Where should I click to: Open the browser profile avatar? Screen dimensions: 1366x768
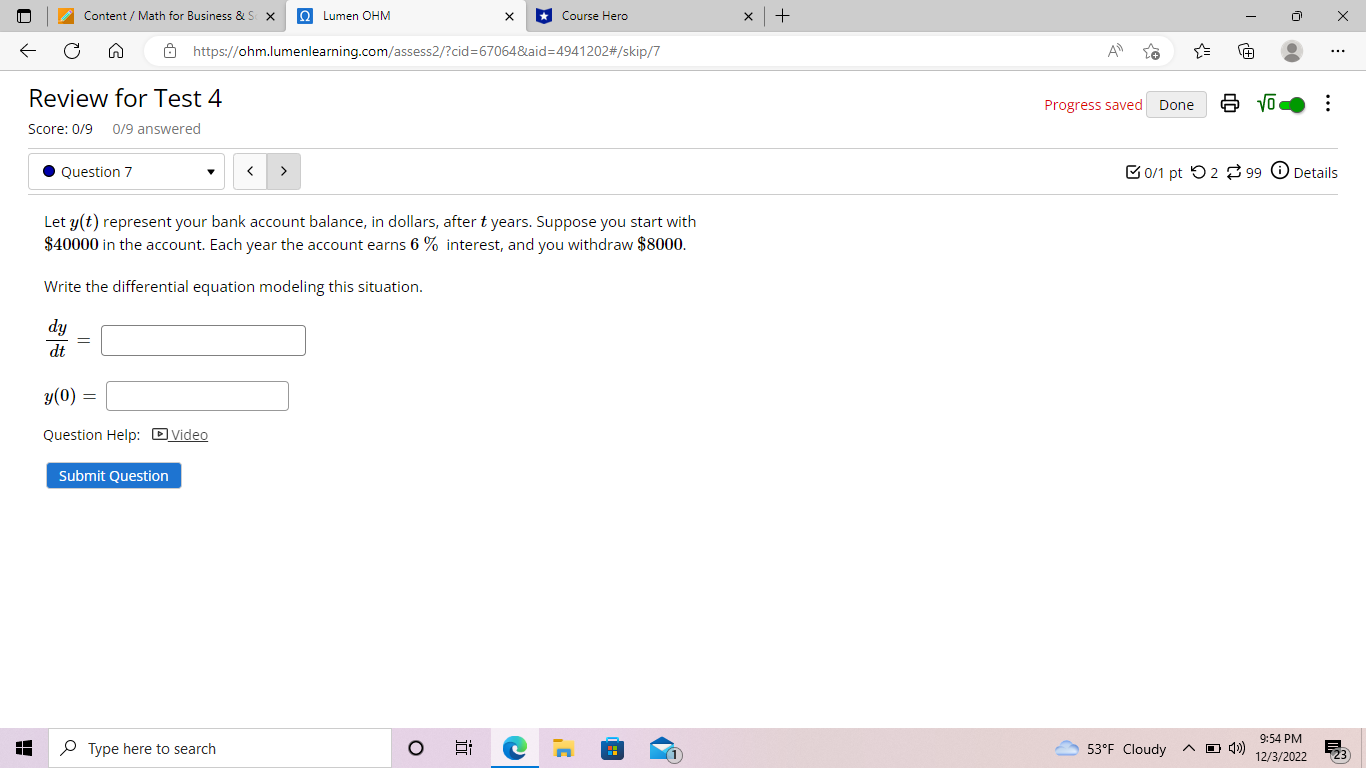coord(1292,51)
